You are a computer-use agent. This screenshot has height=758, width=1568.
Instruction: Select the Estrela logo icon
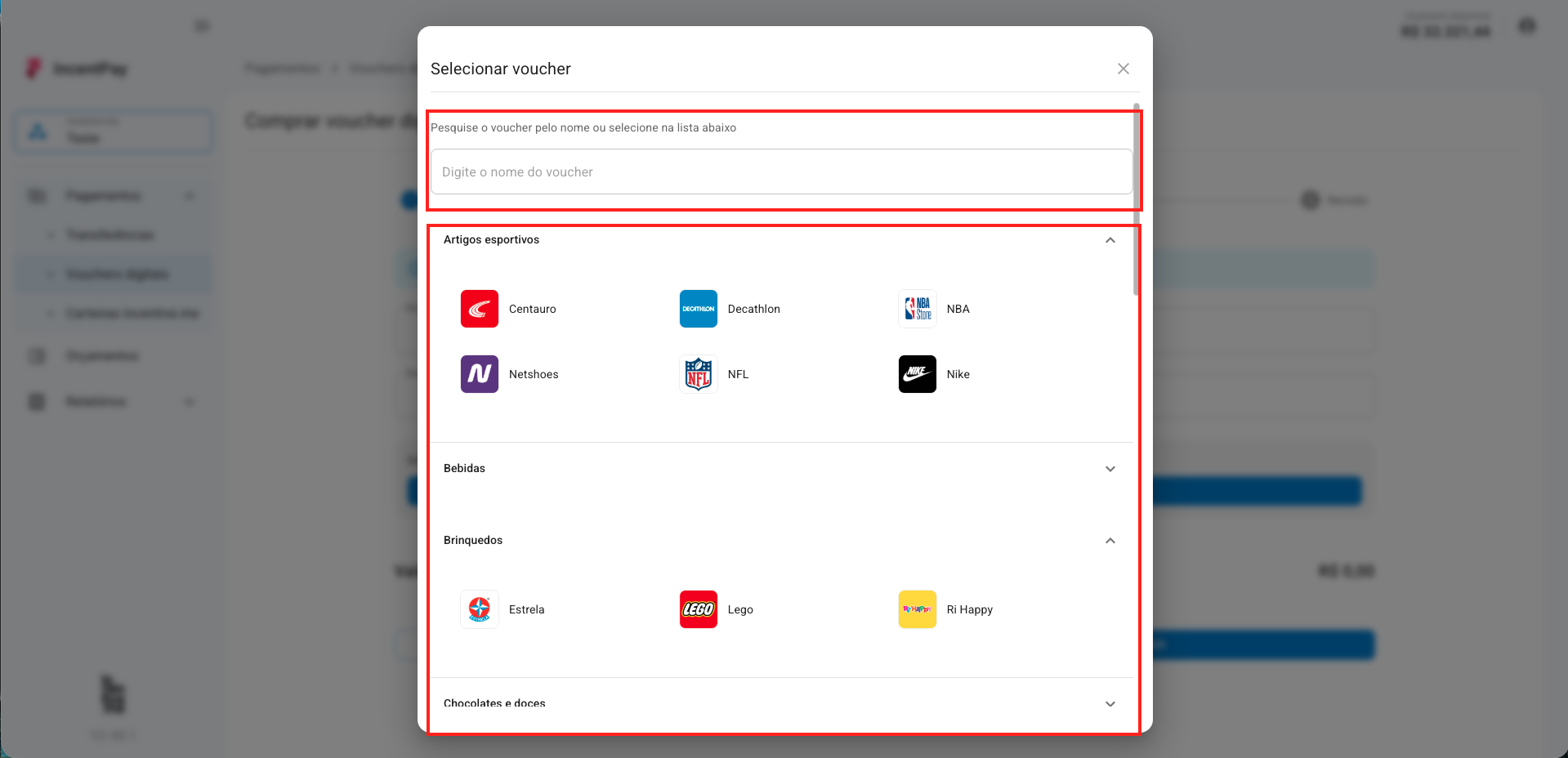[x=480, y=609]
